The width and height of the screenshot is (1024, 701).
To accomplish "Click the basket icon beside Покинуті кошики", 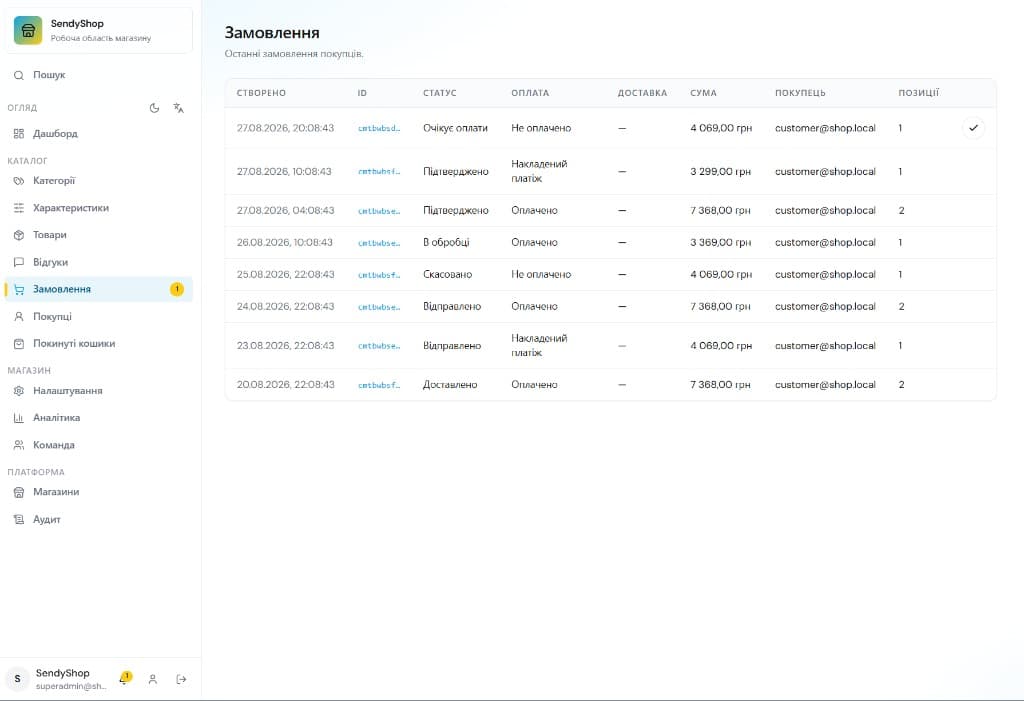I will tap(19, 344).
